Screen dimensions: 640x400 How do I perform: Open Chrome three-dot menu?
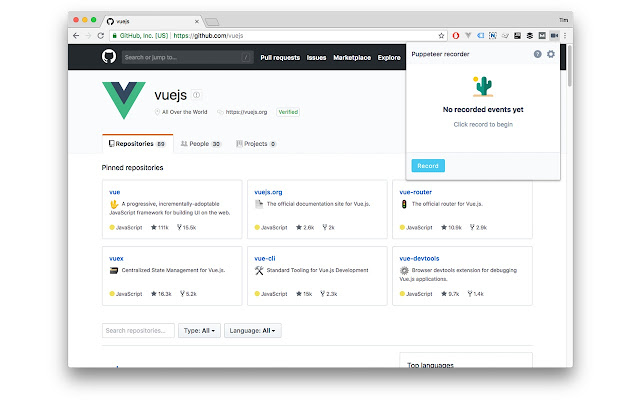tap(565, 36)
